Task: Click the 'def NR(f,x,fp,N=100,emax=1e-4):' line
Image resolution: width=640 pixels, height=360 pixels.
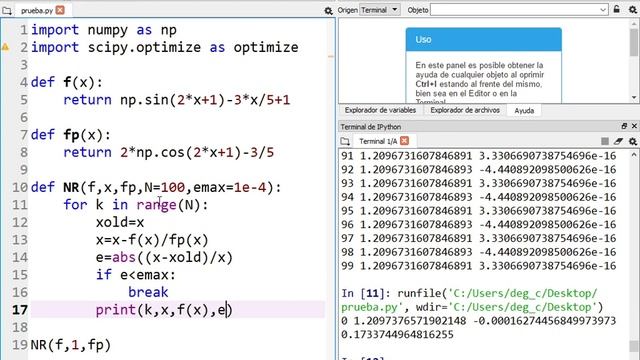Action: pyautogui.click(x=156, y=187)
